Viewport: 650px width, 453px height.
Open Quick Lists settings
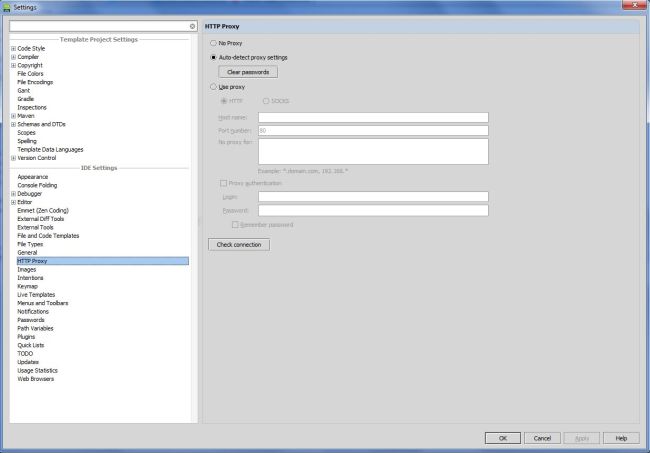[x=31, y=345]
